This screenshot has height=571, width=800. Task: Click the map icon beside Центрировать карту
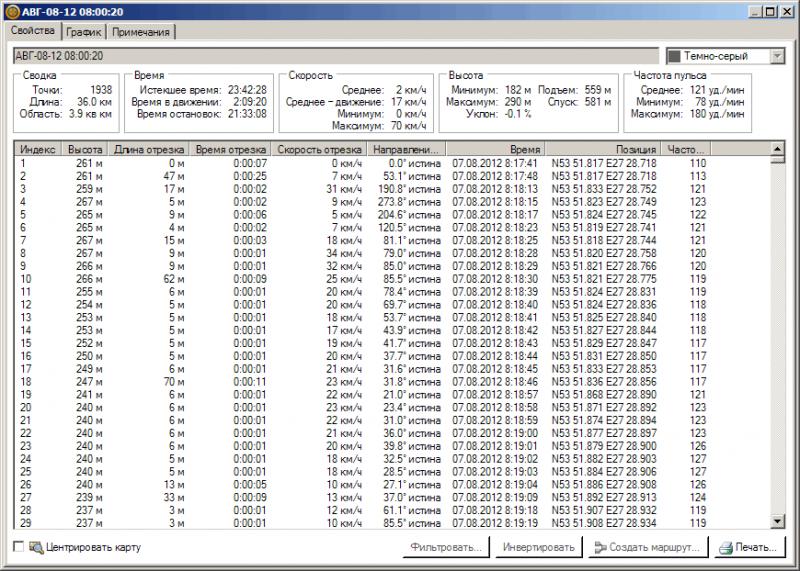tap(36, 548)
